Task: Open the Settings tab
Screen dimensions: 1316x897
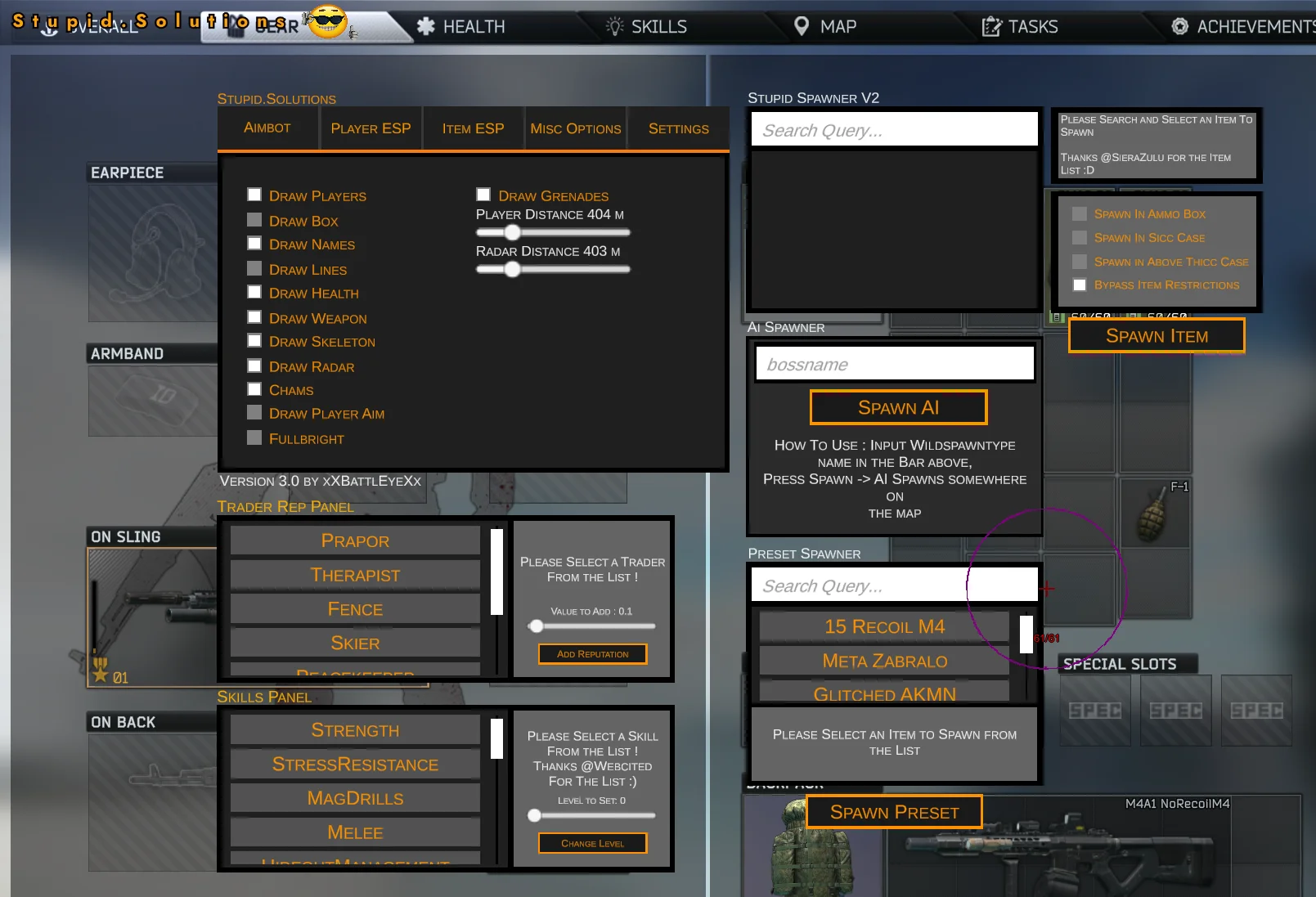Action: (x=678, y=128)
